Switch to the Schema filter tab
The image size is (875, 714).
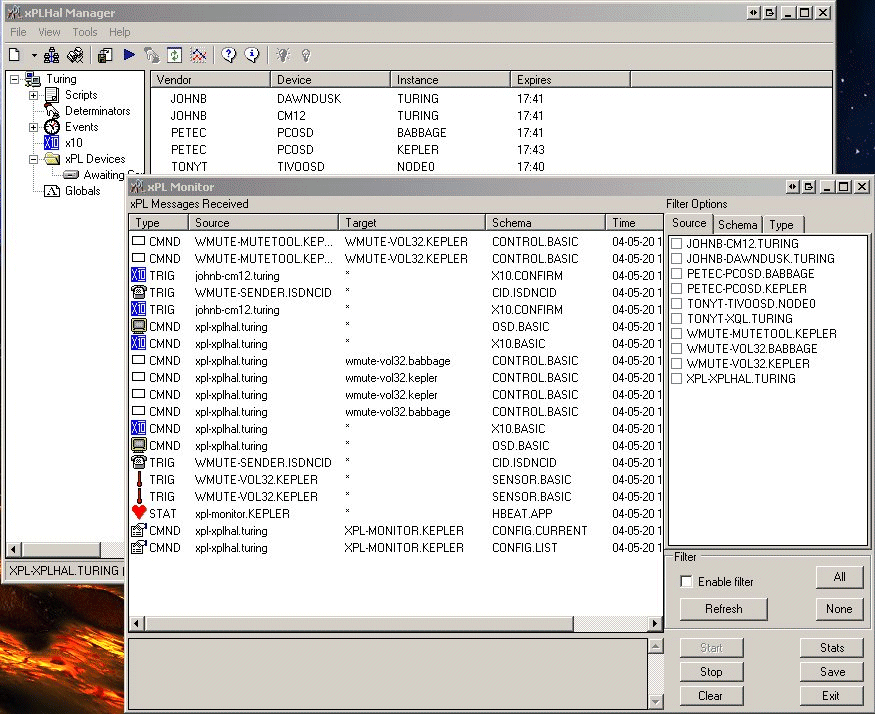[x=738, y=225]
